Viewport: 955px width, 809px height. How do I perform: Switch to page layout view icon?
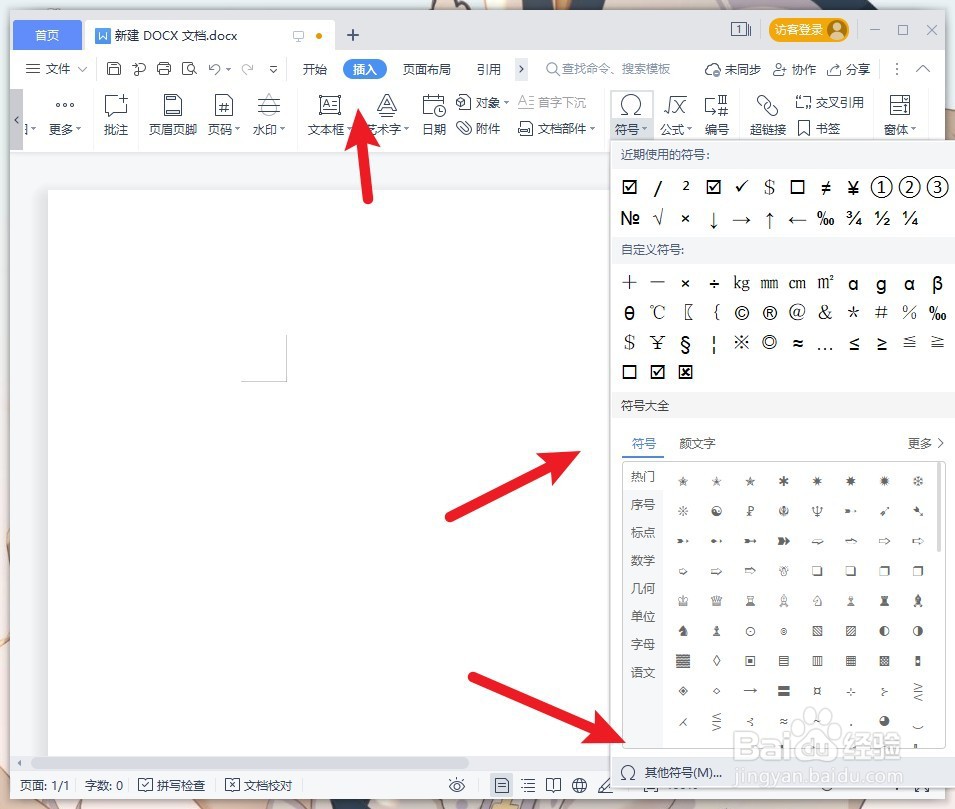[502, 785]
